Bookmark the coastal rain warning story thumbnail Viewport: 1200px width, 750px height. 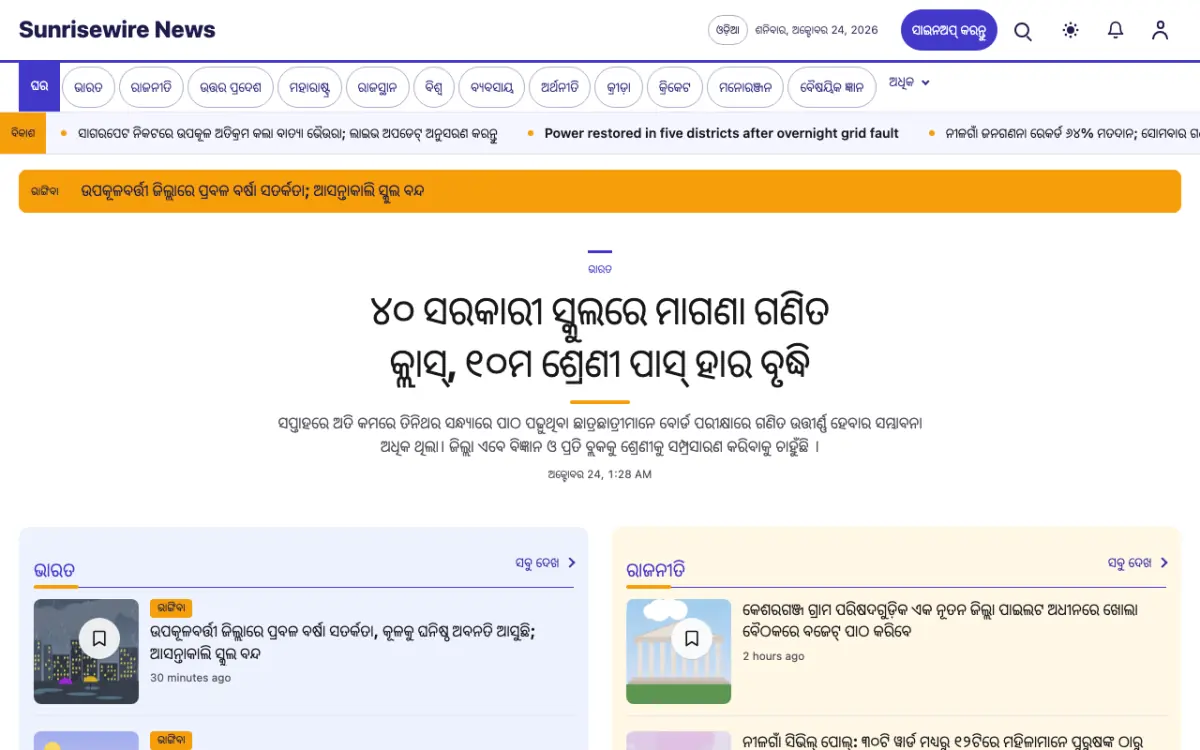pyautogui.click(x=99, y=637)
